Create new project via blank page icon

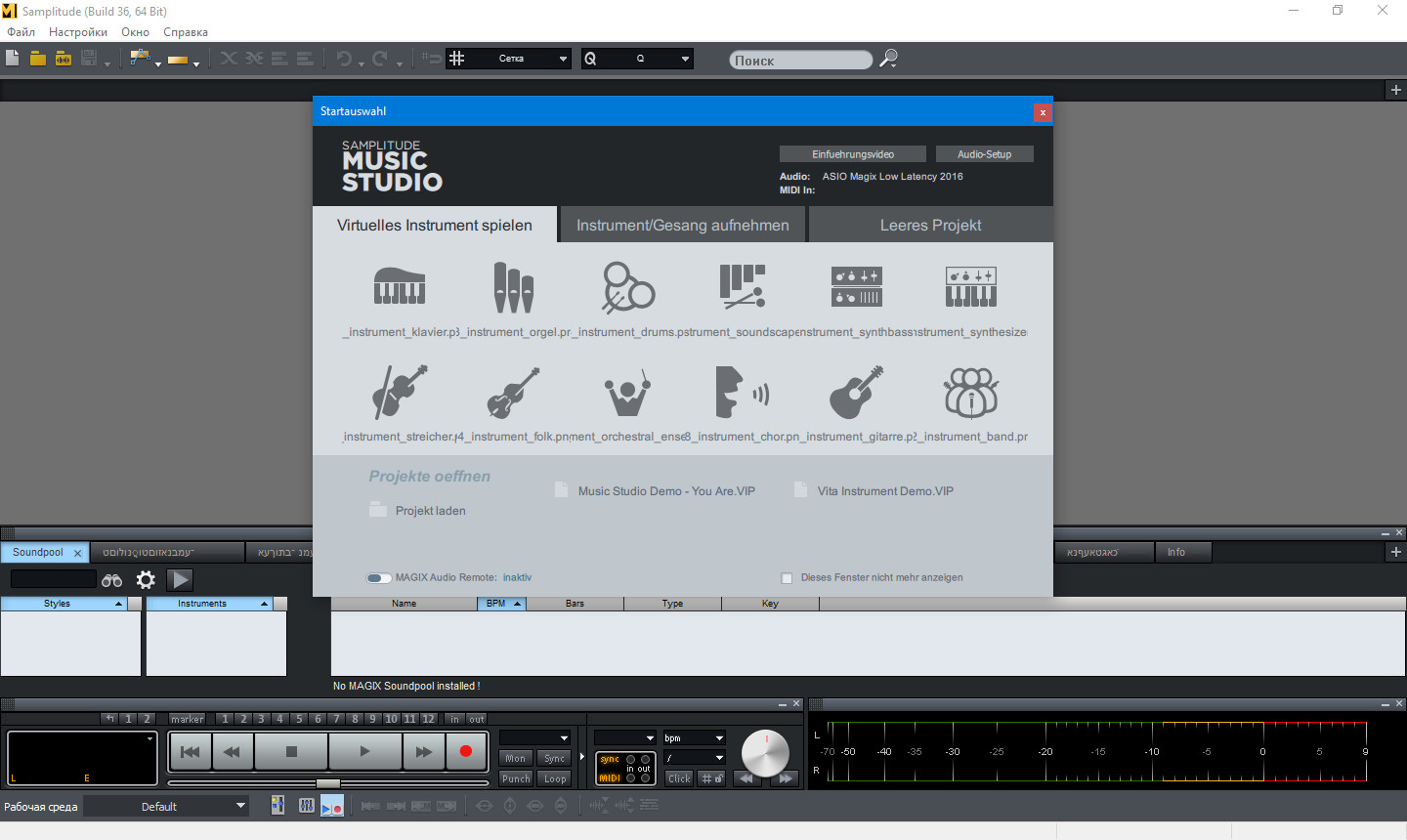[x=13, y=59]
